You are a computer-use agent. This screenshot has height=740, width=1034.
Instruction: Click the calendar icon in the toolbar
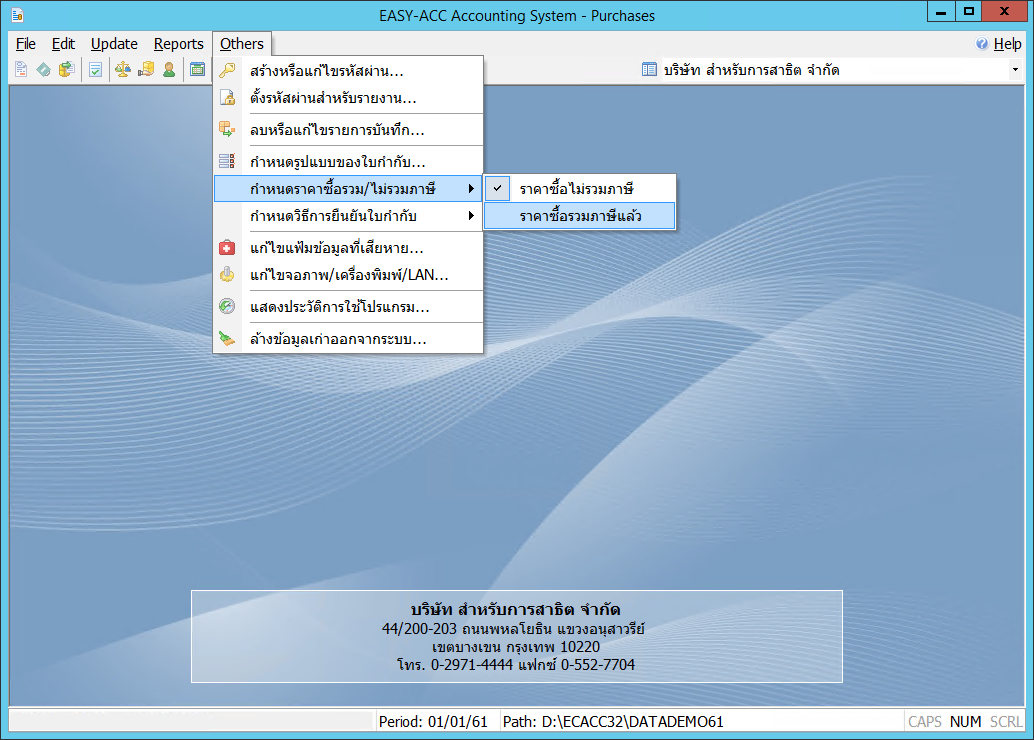pyautogui.click(x=197, y=70)
